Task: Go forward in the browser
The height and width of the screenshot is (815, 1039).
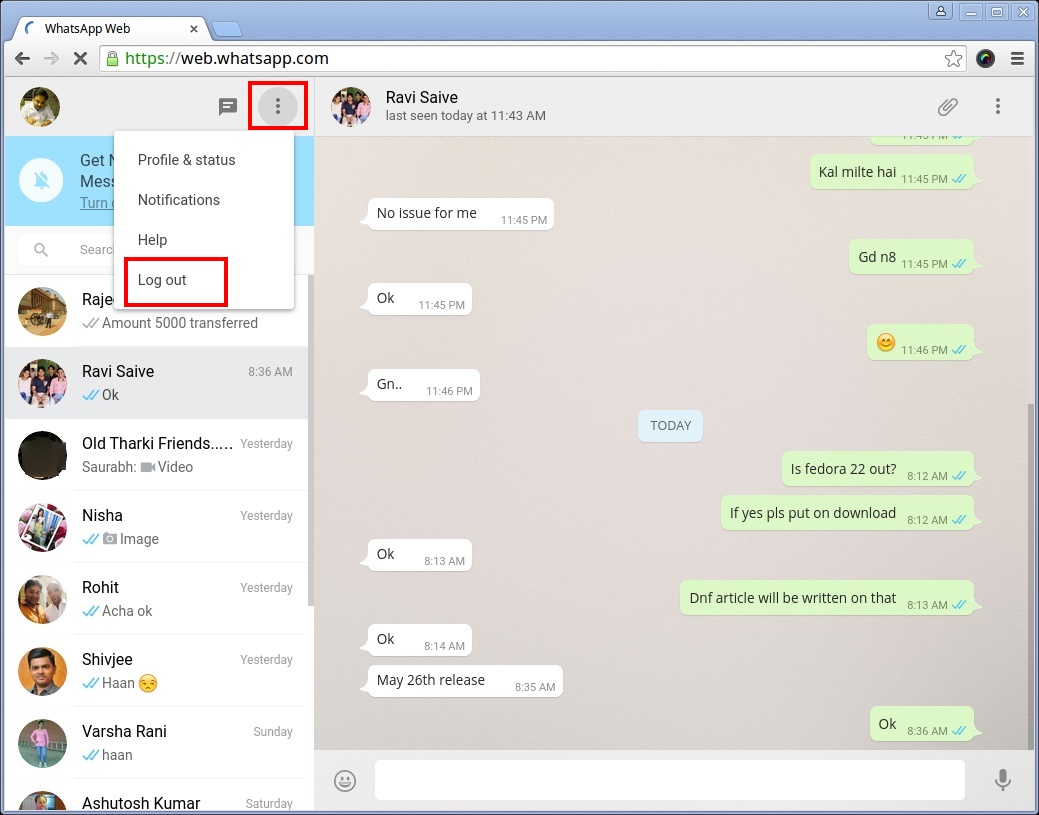Action: coord(51,58)
